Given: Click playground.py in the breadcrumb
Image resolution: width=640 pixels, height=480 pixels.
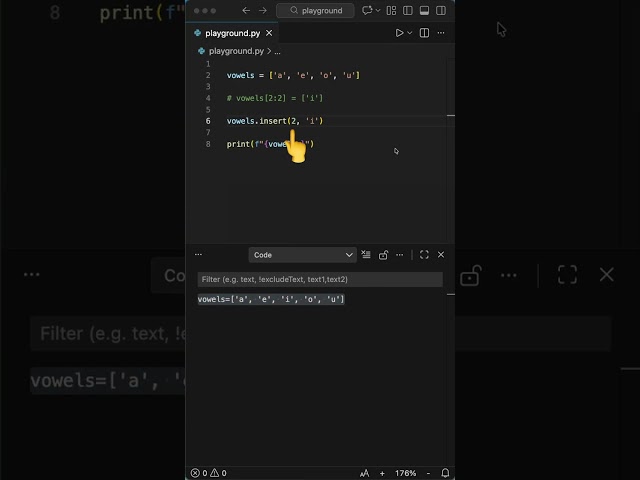Looking at the screenshot, I should pos(236,51).
